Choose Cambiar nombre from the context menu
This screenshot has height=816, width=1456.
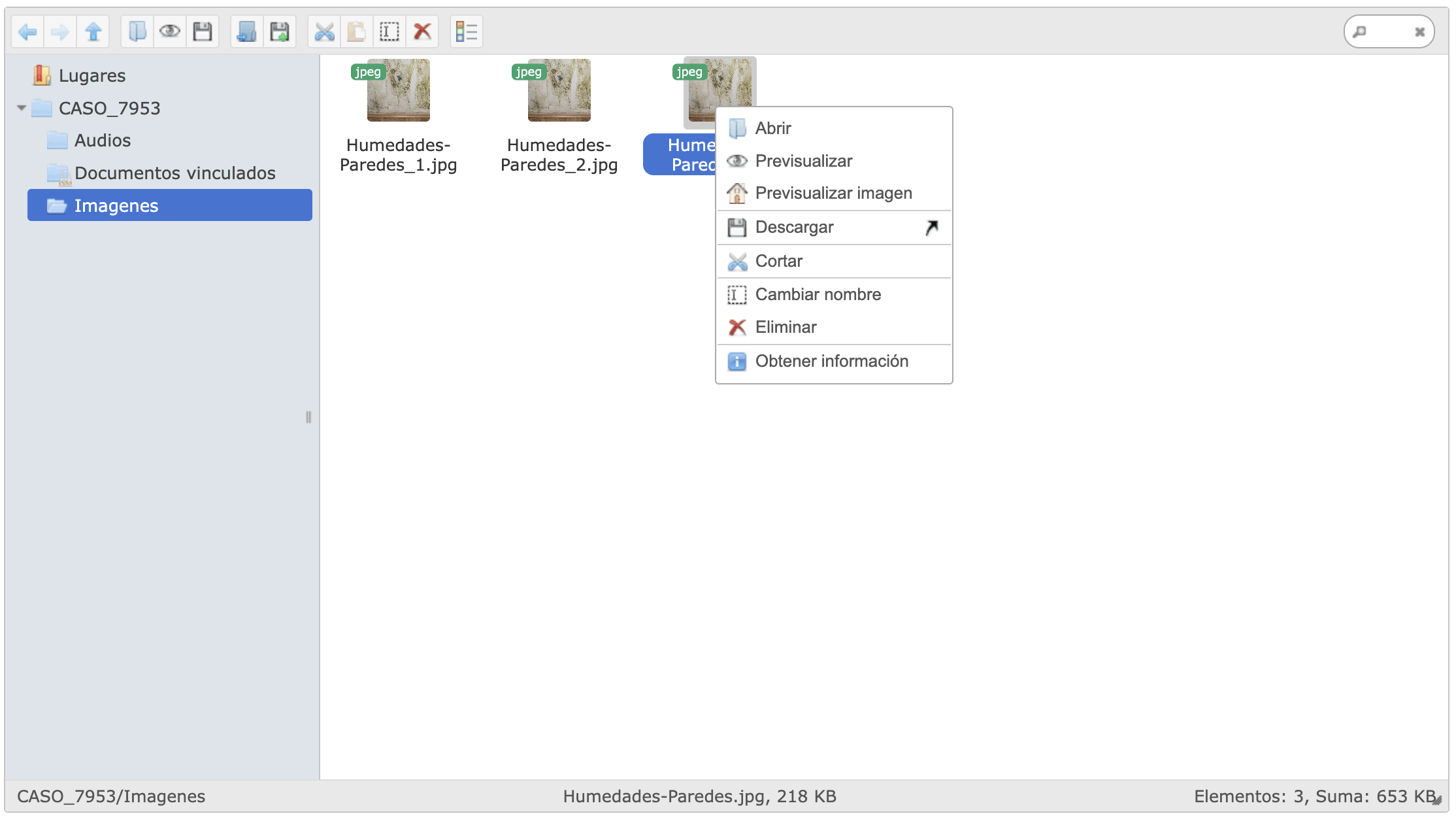point(834,295)
